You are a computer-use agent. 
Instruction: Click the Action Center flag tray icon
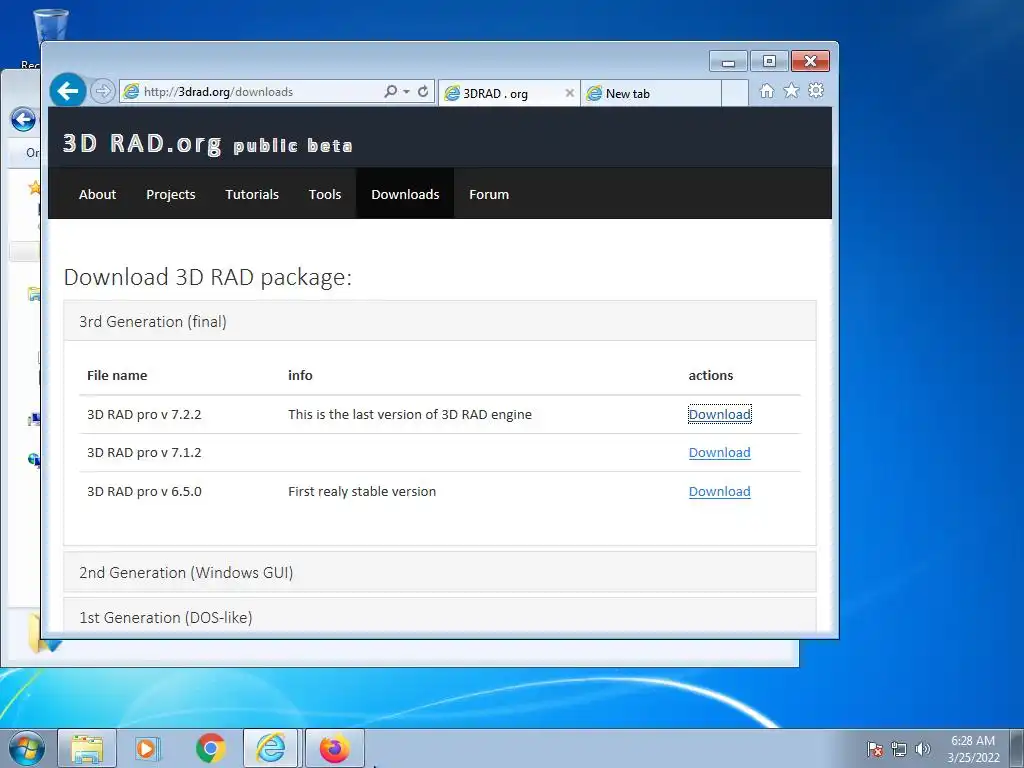(874, 749)
